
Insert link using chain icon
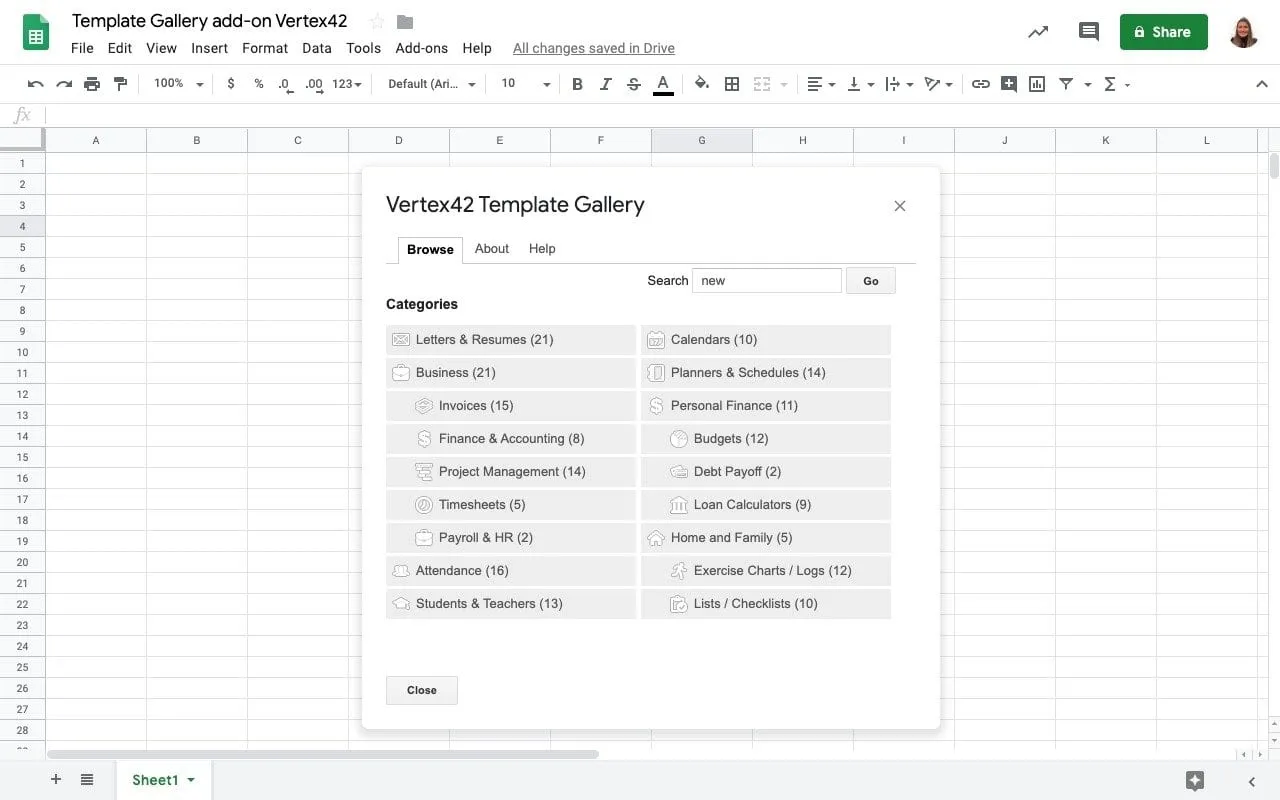click(x=981, y=84)
